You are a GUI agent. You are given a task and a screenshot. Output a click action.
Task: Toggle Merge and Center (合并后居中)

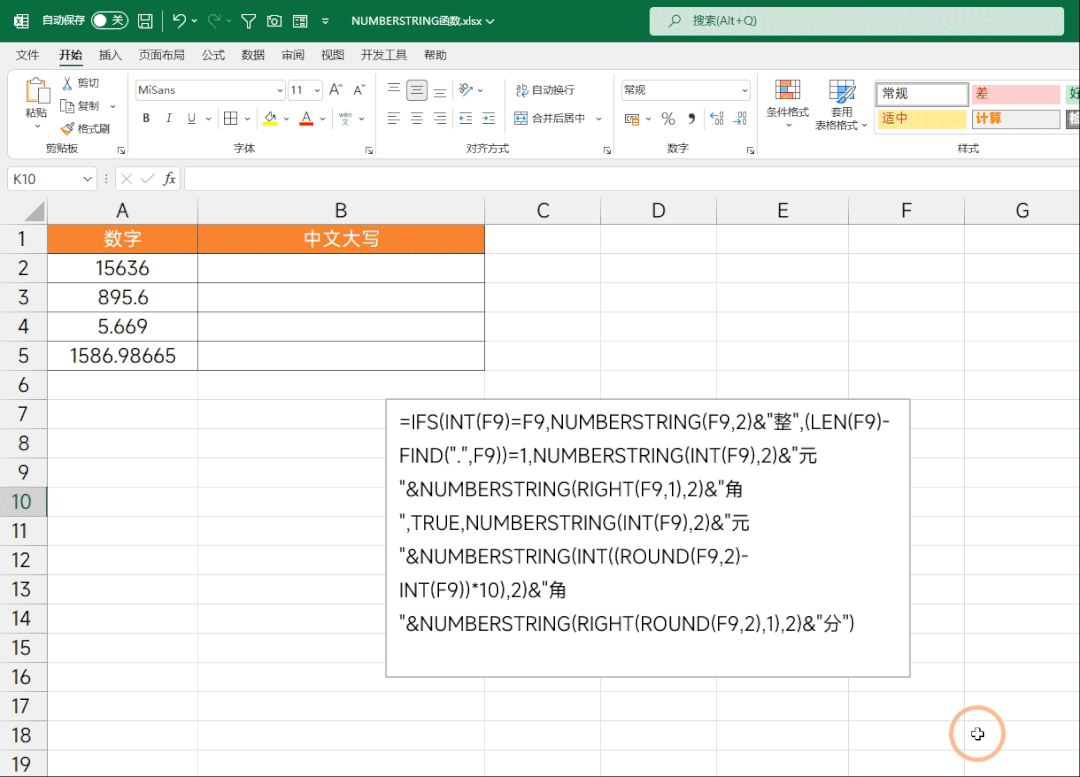pyautogui.click(x=550, y=118)
